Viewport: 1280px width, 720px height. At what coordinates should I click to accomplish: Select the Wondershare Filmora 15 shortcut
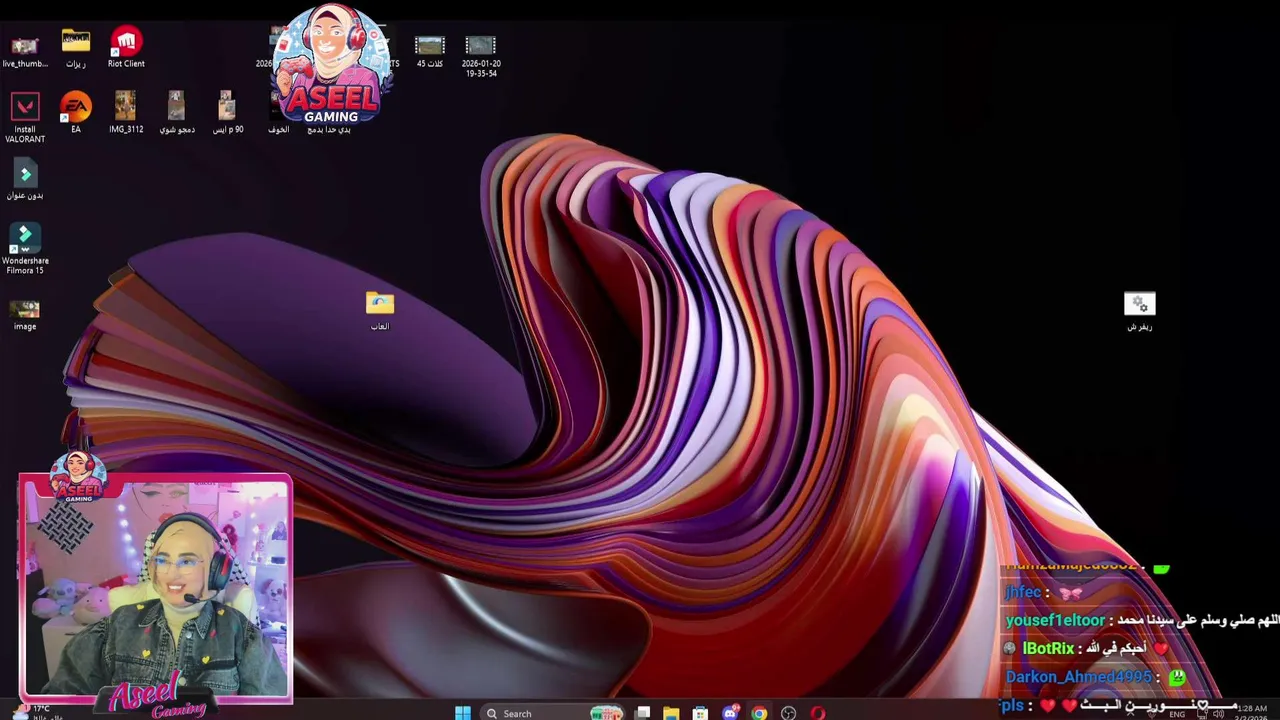tap(25, 249)
